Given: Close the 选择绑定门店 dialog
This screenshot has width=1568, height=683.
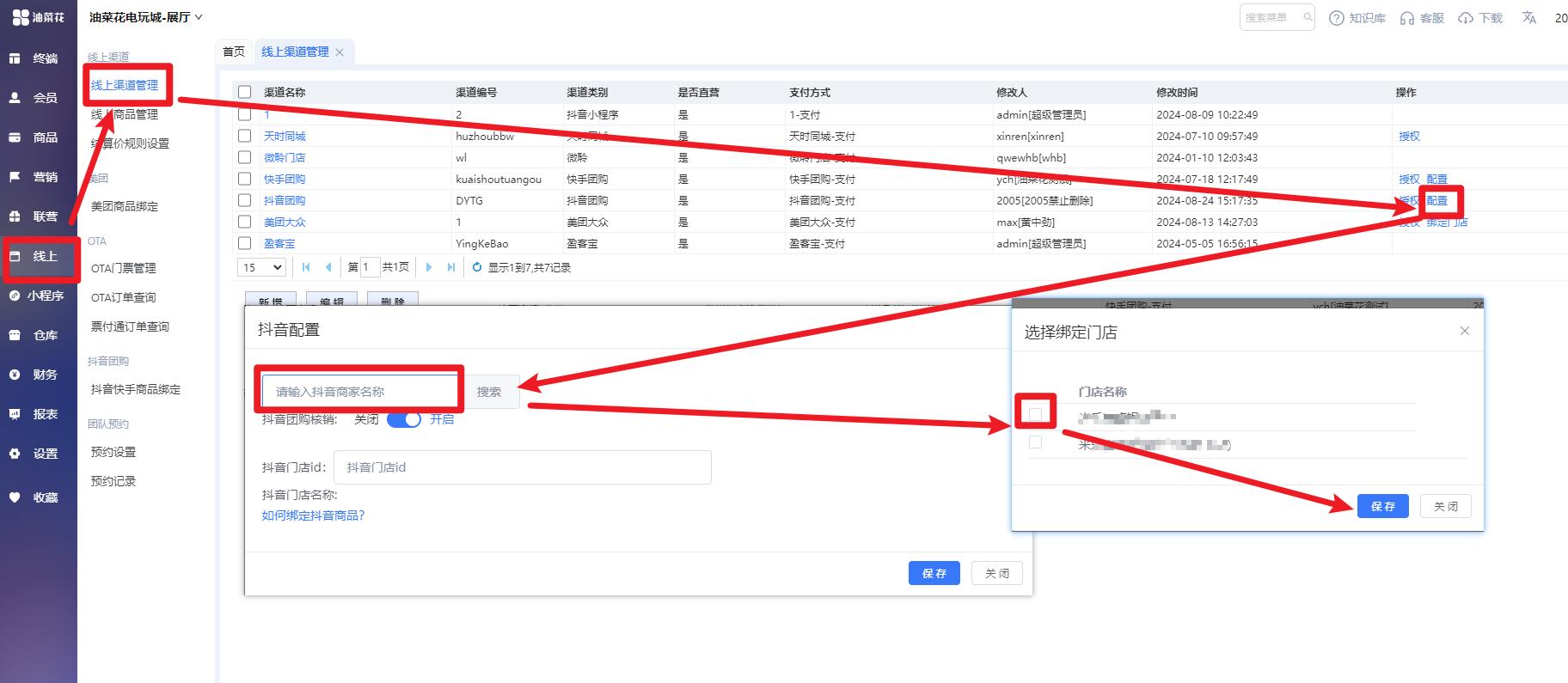Looking at the screenshot, I should (1465, 331).
